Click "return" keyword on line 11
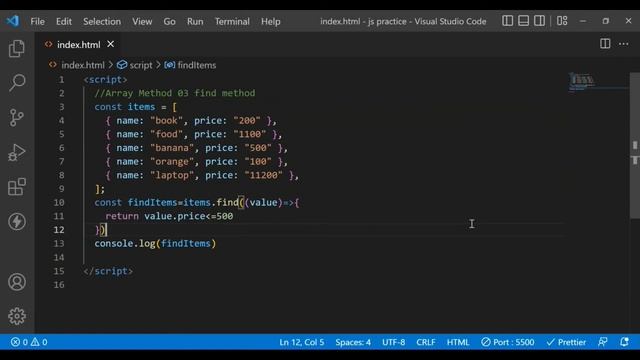 coord(122,216)
